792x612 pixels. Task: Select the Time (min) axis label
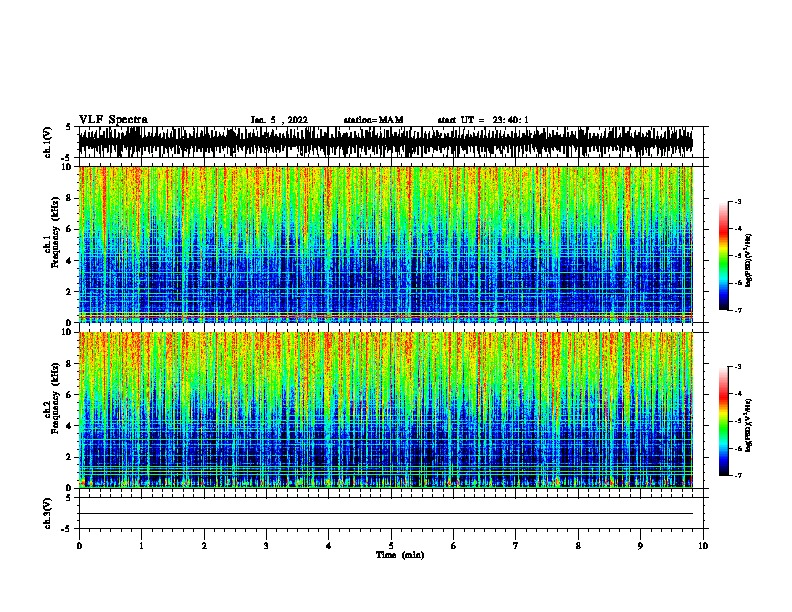coord(400,555)
